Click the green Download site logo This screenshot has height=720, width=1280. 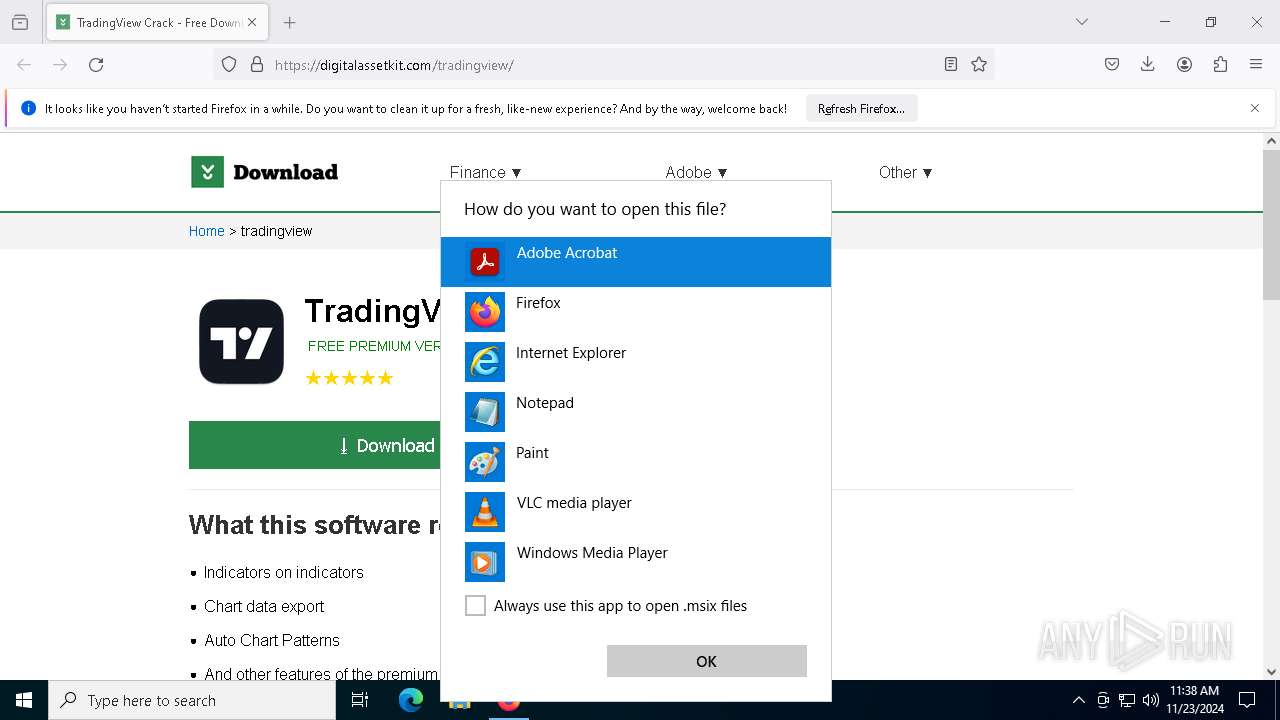[x=265, y=172]
